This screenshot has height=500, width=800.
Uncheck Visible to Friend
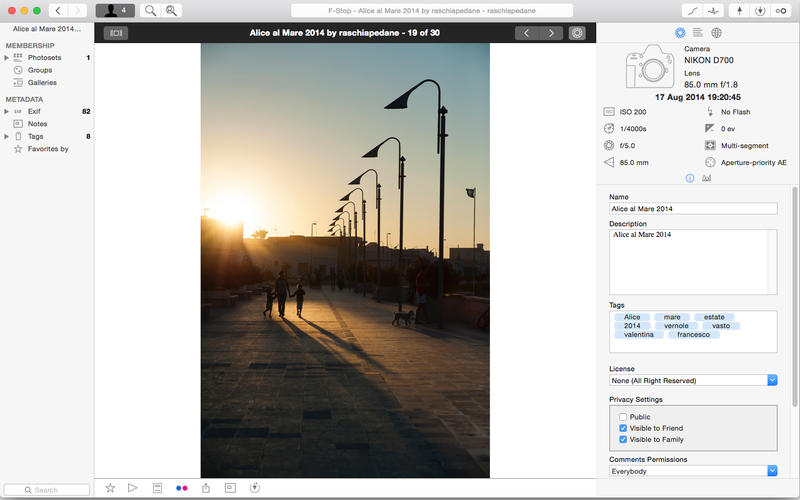tap(623, 428)
